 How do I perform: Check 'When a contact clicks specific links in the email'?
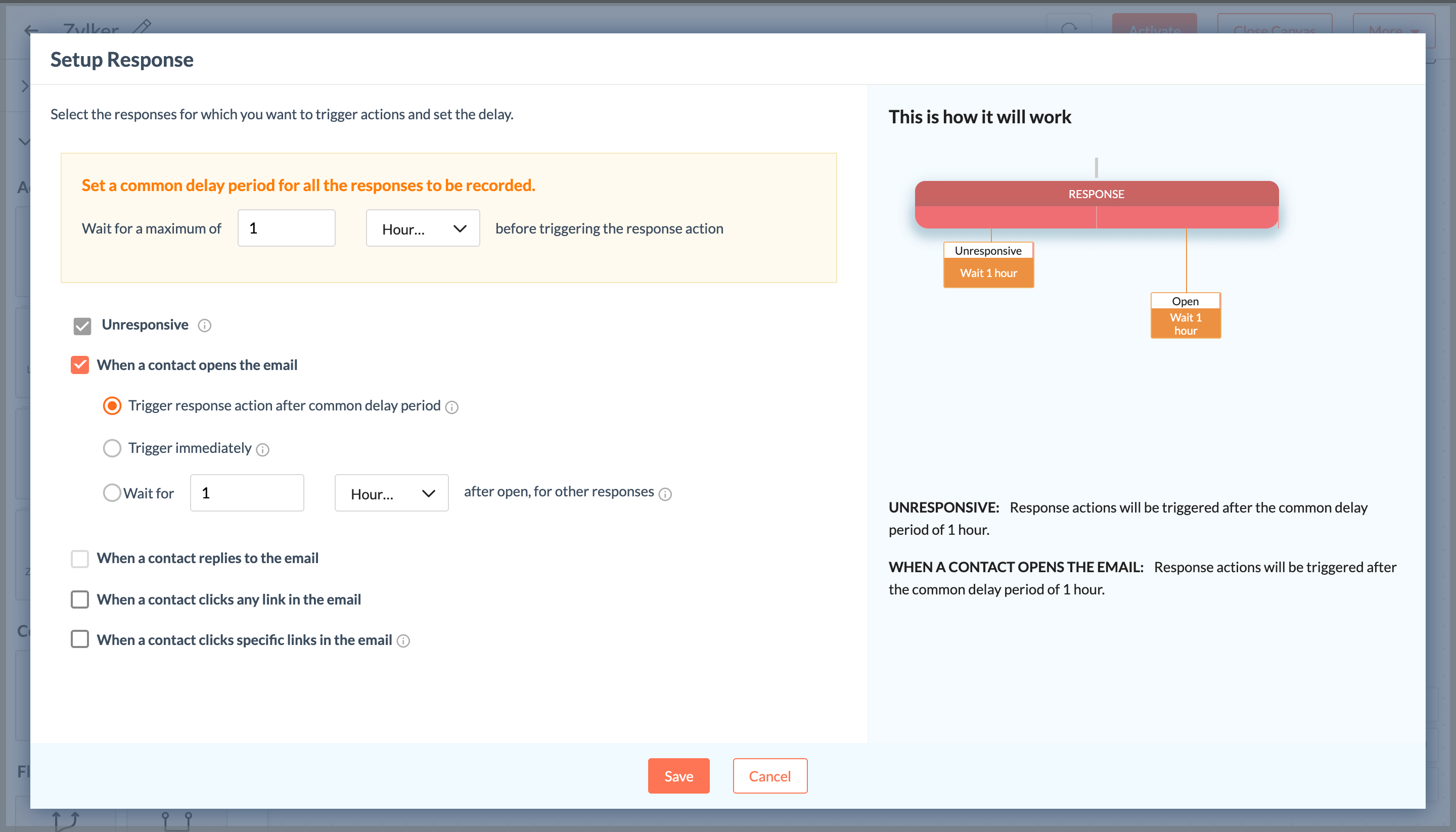coord(80,639)
